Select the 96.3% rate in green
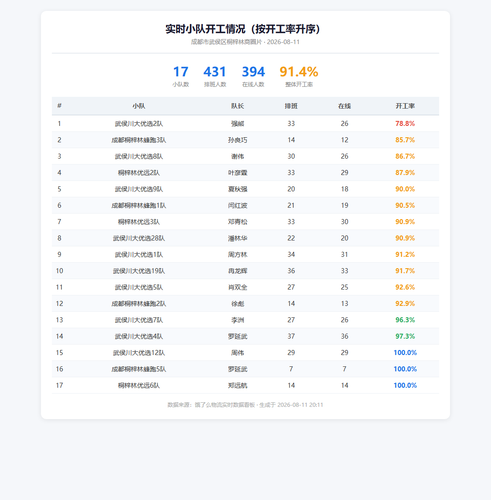 405,320
